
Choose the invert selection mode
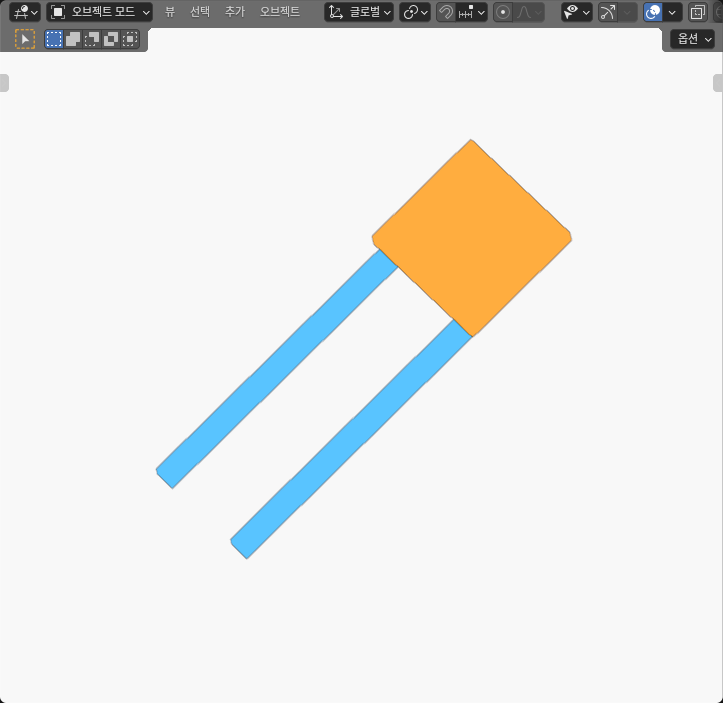tap(111, 39)
